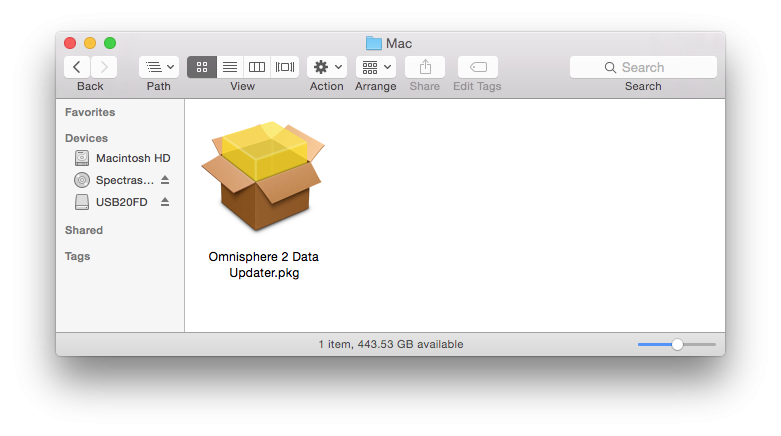The image size is (781, 436).
Task: Click the green full-screen window button
Action: pyautogui.click(x=110, y=43)
